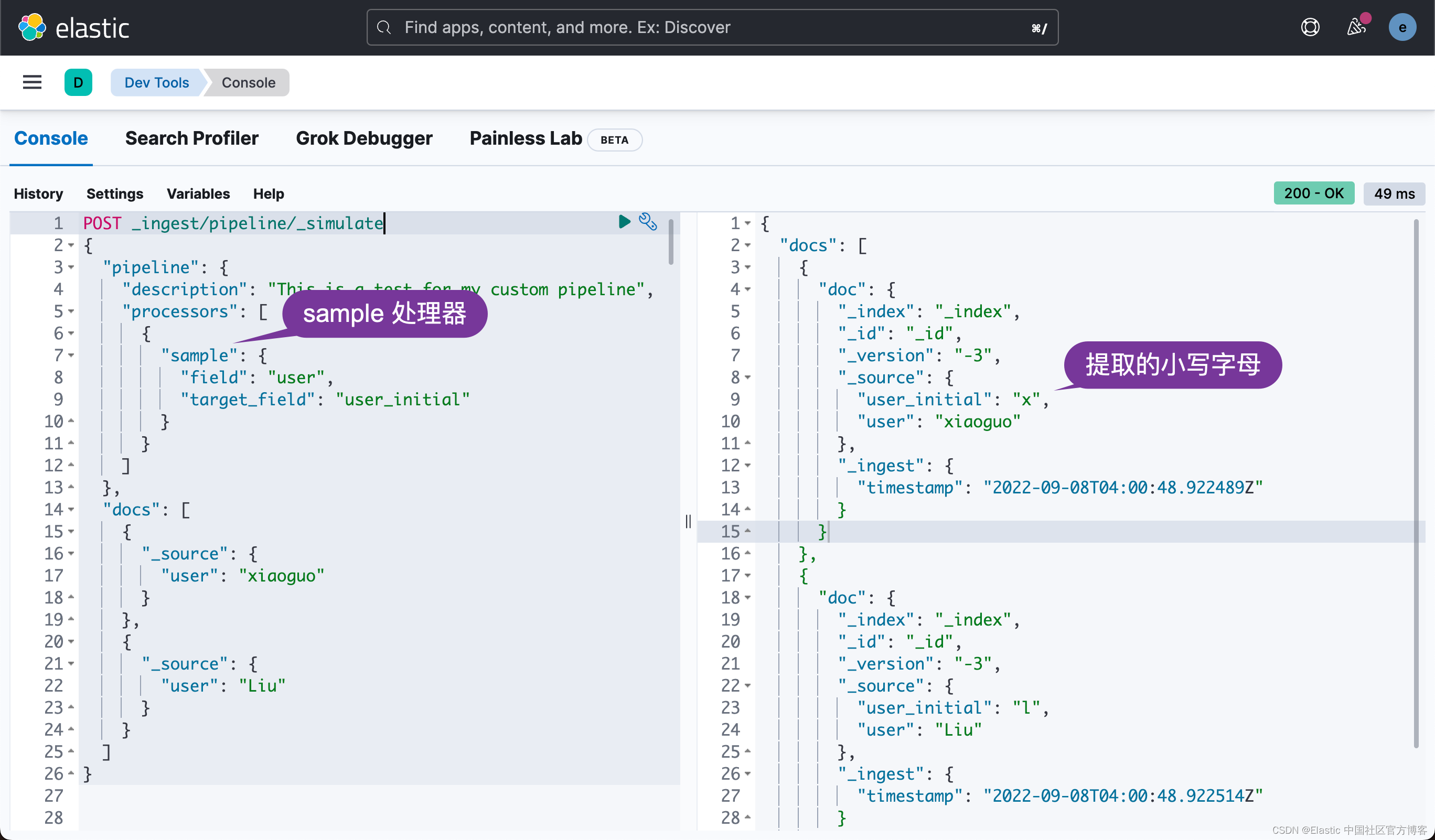
Task: Open the Grok Debugger tab
Action: click(x=364, y=138)
